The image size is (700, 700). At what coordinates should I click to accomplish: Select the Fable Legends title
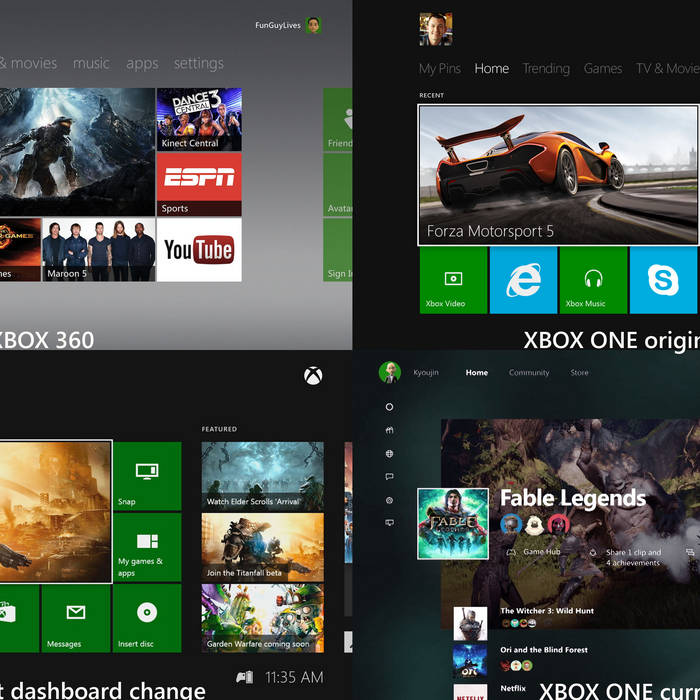tap(573, 499)
